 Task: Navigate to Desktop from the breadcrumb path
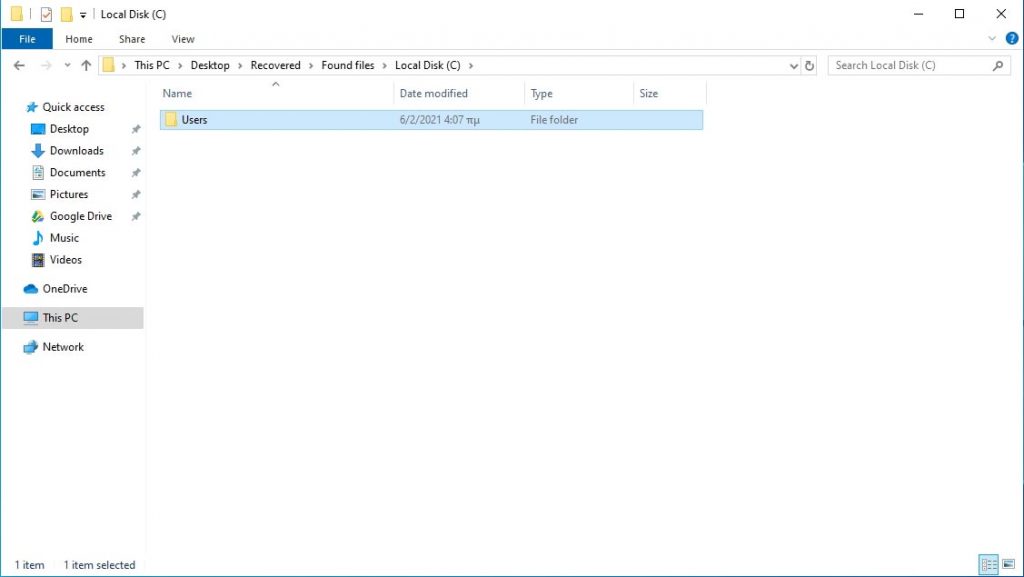212,65
